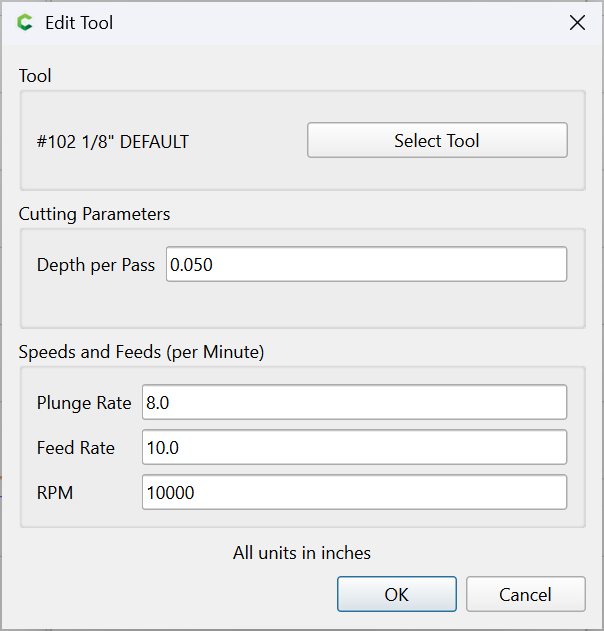
Task: Click the Carbide Create logo icon
Action: [25, 22]
